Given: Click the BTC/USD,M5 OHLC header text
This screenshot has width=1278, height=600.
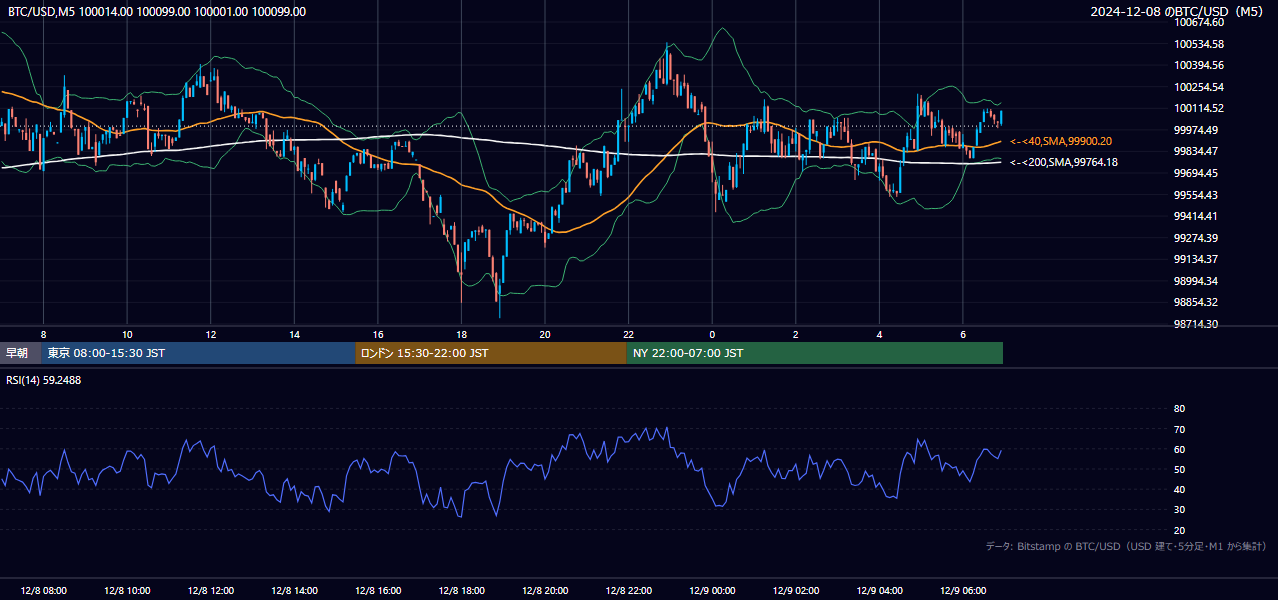Looking at the screenshot, I should pos(157,12).
